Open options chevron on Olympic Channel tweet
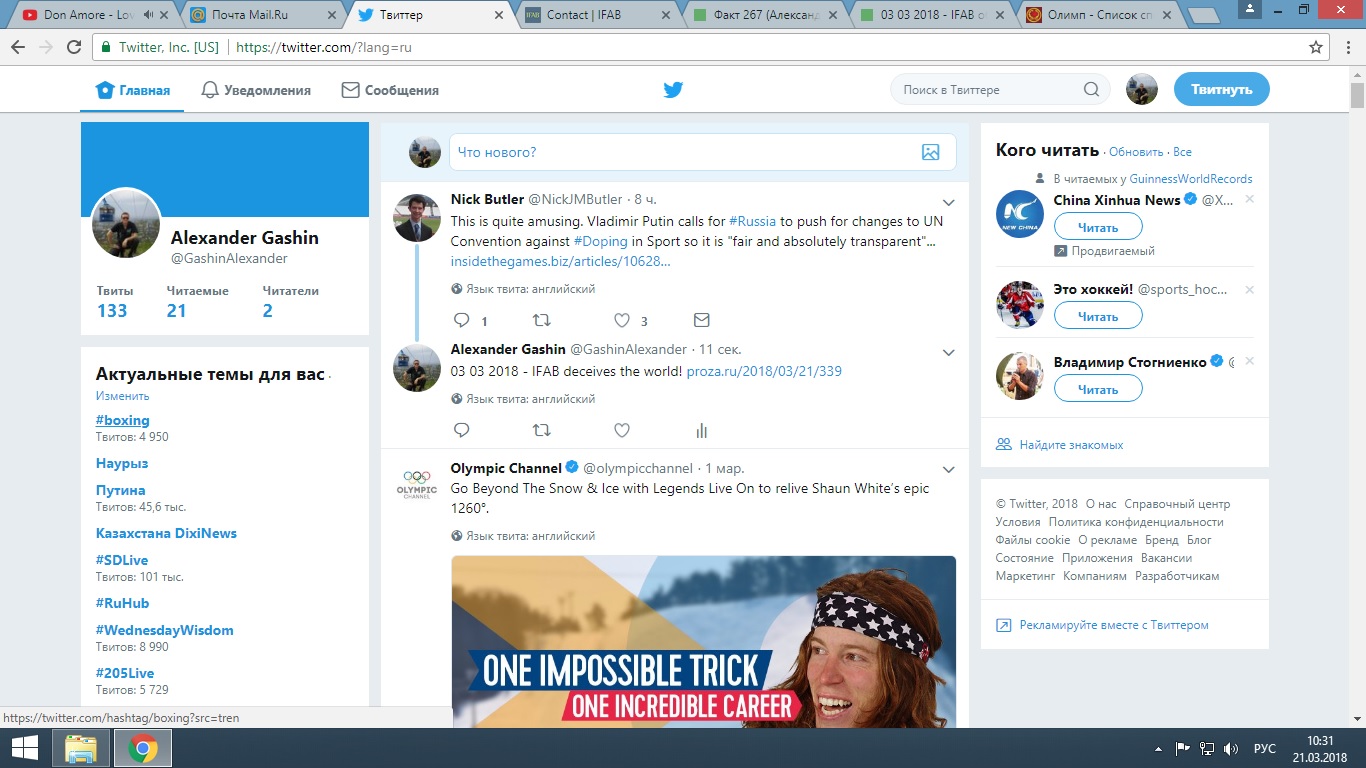This screenshot has width=1366, height=768. tap(949, 470)
